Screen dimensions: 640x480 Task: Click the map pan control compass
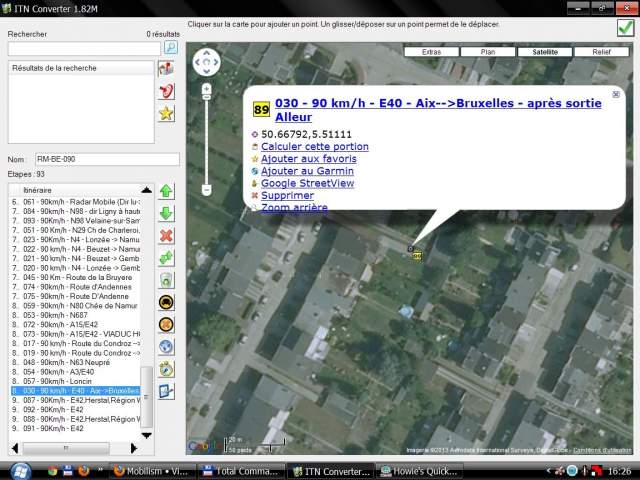point(206,64)
